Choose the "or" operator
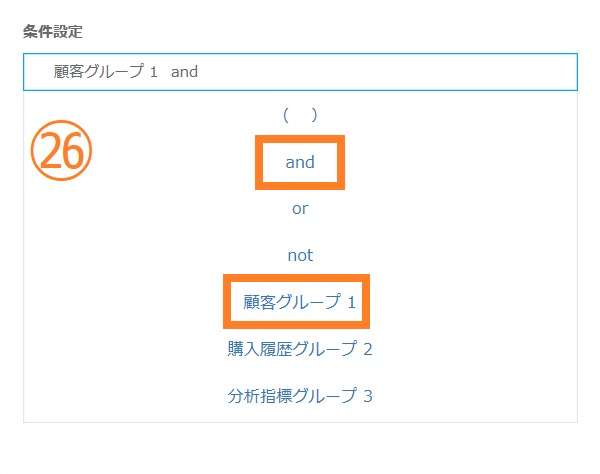Screen dimensions: 600x474 pos(300,209)
